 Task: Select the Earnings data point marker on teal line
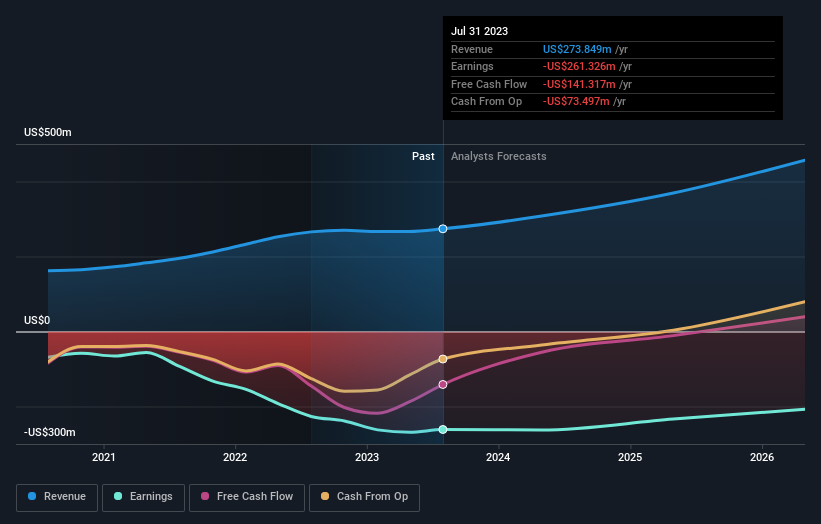tap(443, 429)
